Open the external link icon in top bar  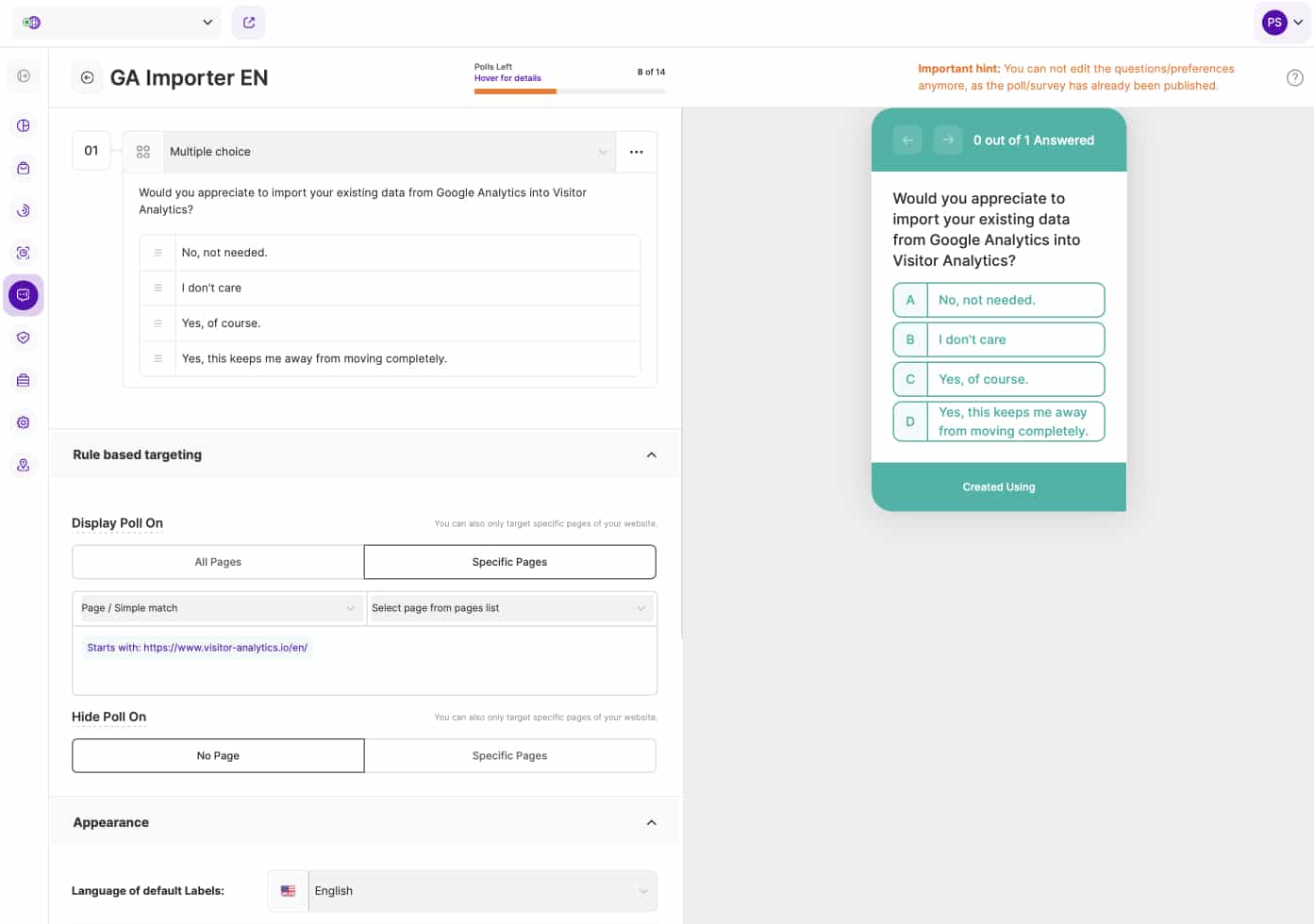(249, 23)
